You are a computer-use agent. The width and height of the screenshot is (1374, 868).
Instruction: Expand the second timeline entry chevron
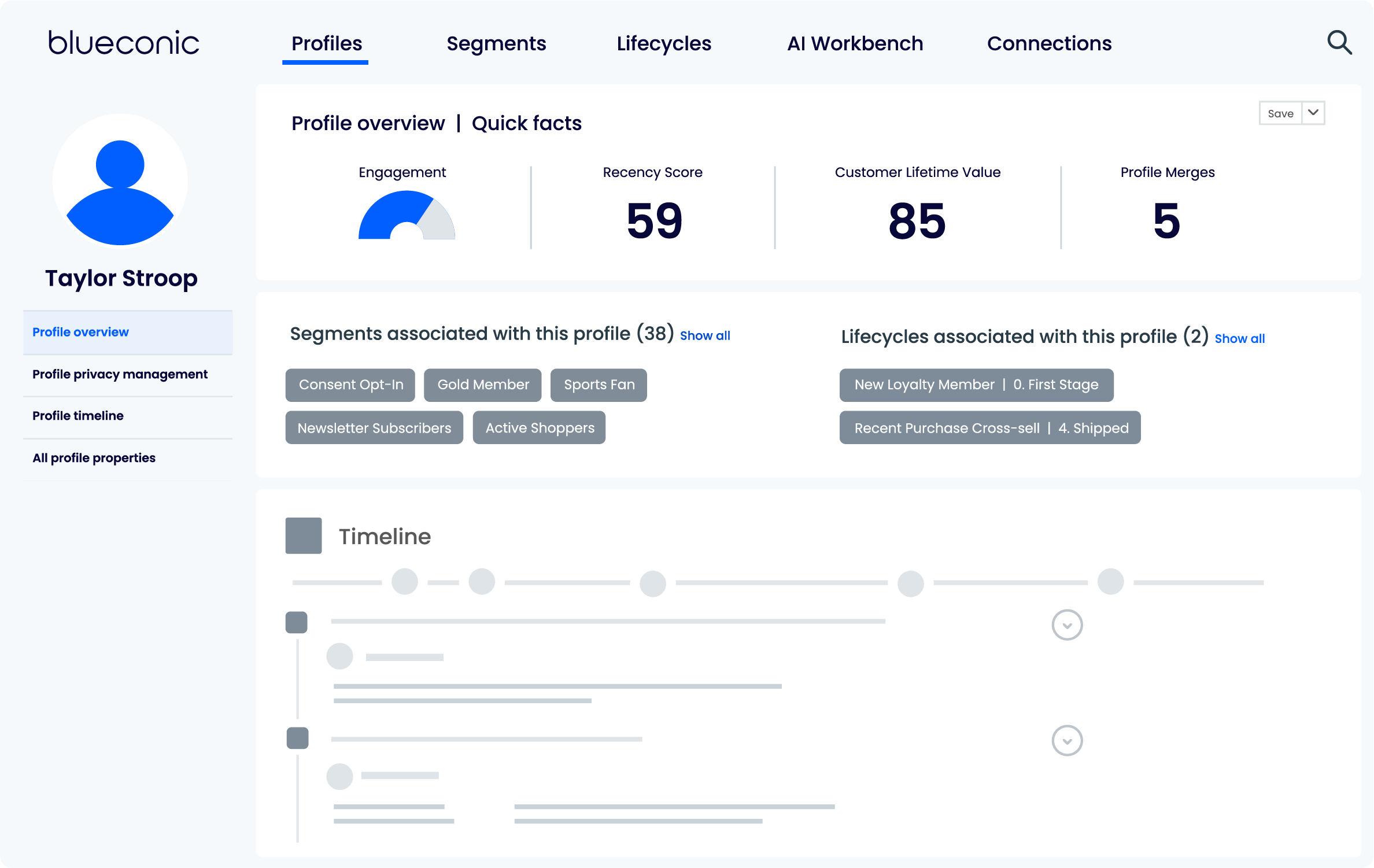[1067, 740]
